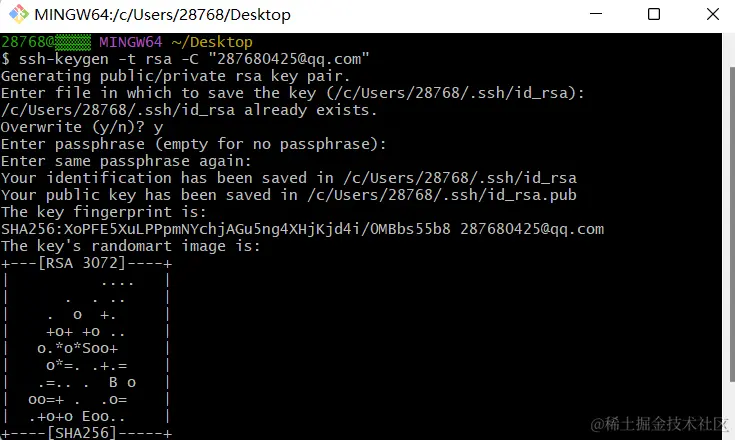This screenshot has width=735, height=440.
Task: Click the Git Bash icon in title bar
Action: pyautogui.click(x=18, y=15)
